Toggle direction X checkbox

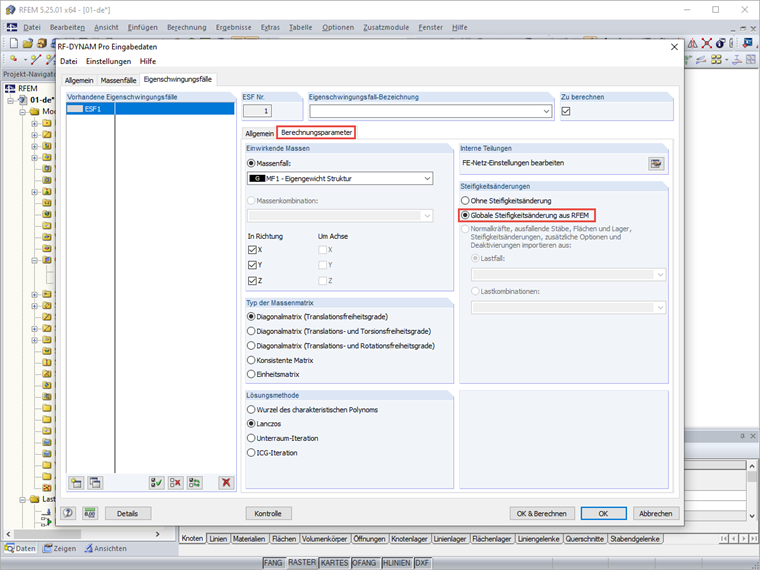(x=252, y=250)
